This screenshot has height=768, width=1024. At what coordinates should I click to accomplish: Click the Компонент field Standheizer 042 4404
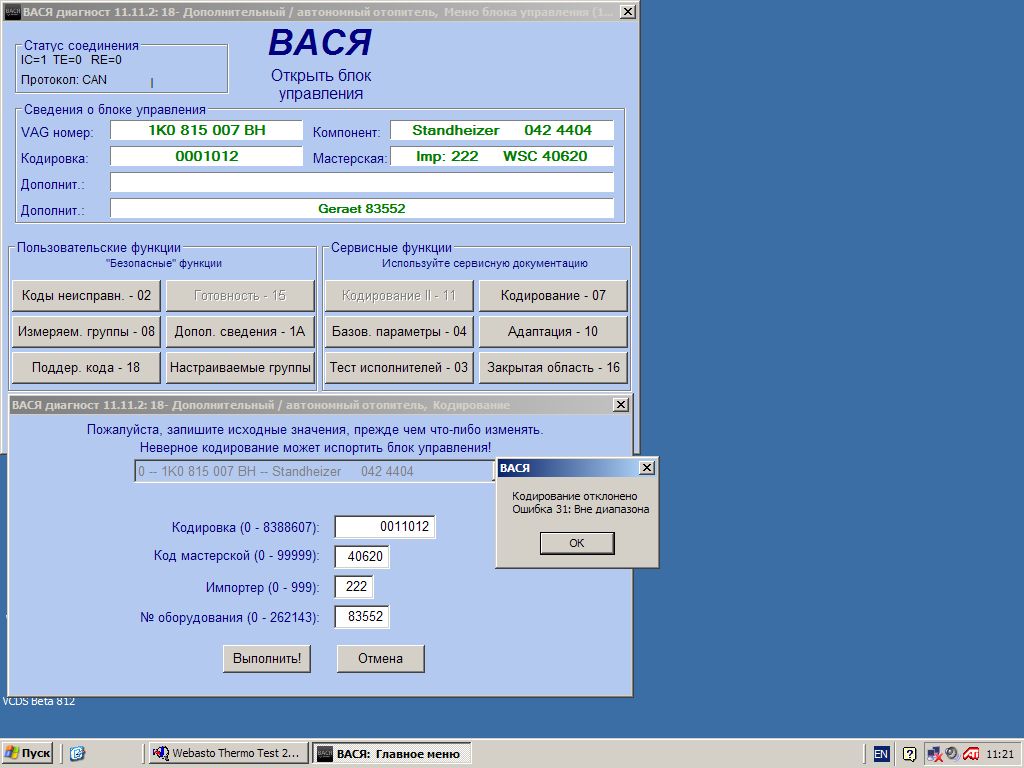tap(502, 130)
